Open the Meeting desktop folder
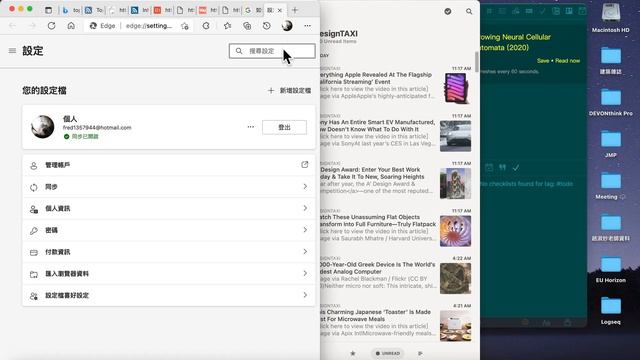 (x=611, y=185)
